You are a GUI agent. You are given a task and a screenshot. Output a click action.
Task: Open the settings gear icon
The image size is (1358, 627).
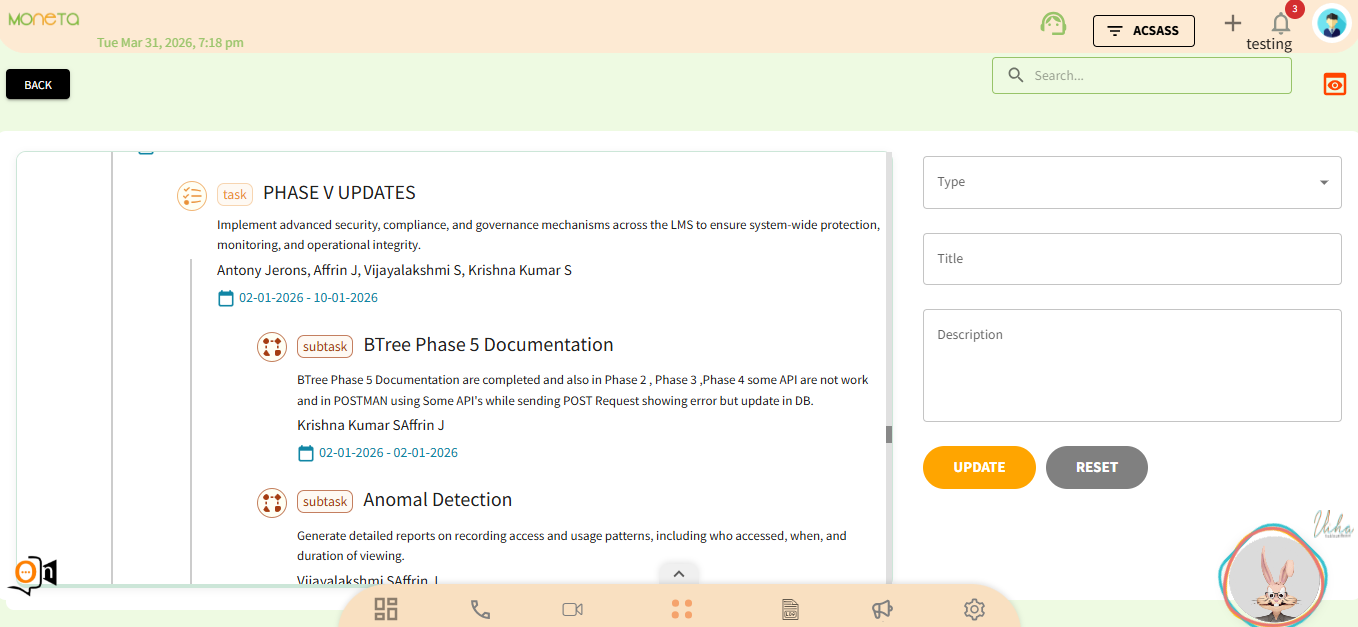(x=974, y=609)
